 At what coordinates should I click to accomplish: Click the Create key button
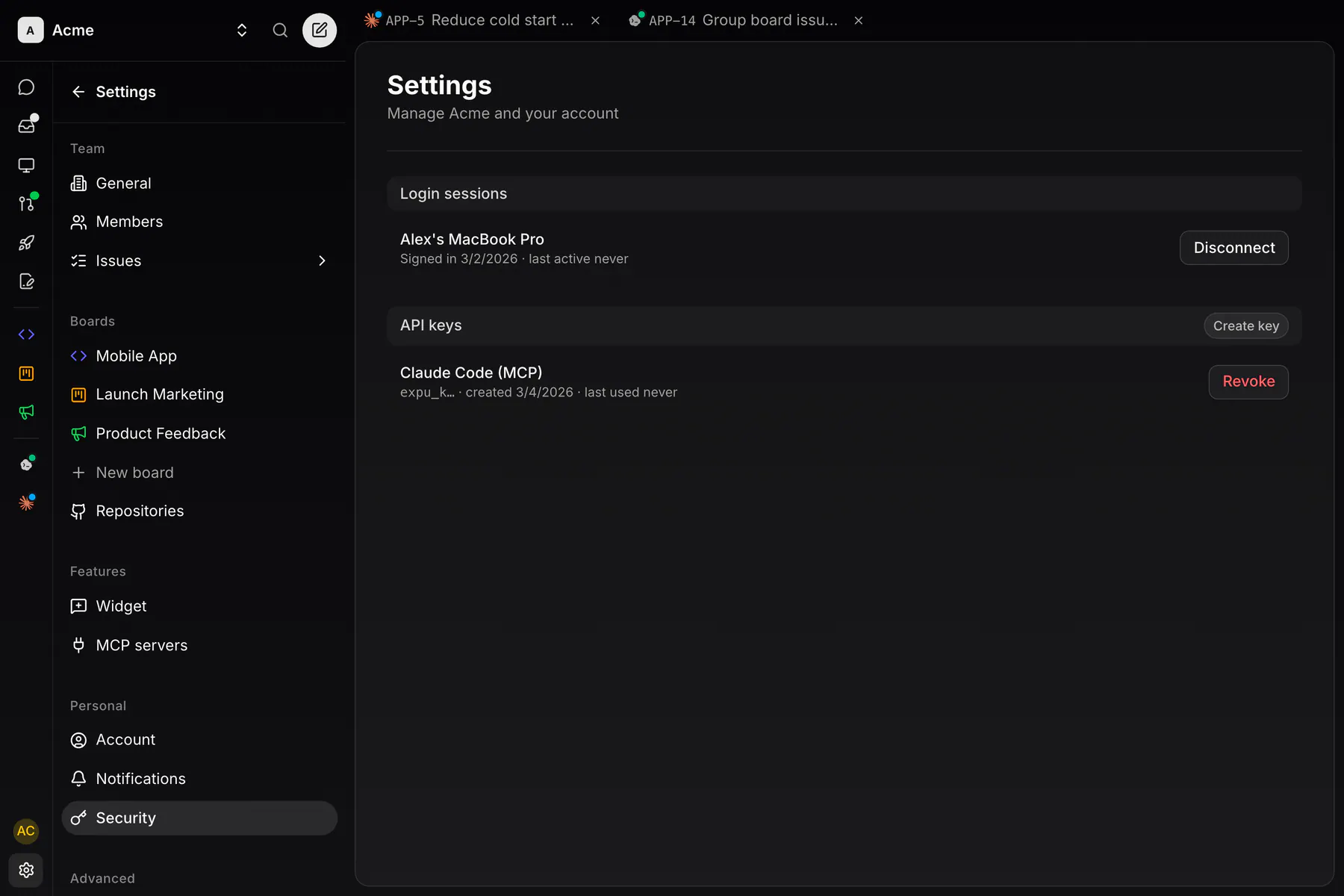(x=1245, y=326)
